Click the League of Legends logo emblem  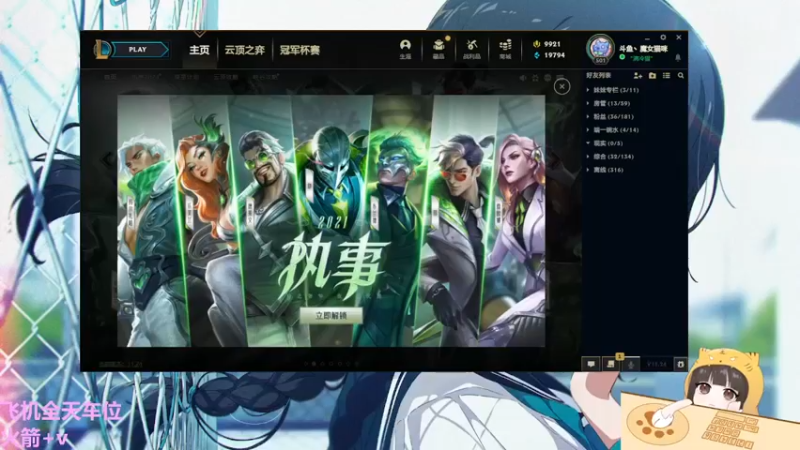101,49
